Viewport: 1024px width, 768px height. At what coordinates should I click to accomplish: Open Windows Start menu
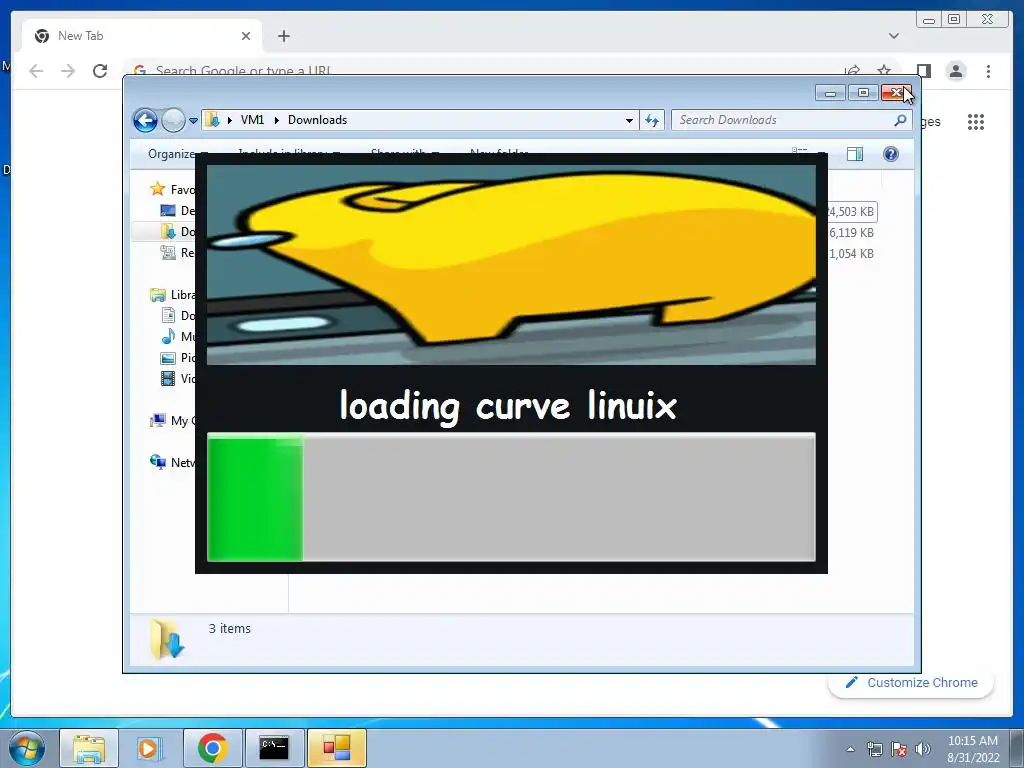[x=26, y=748]
